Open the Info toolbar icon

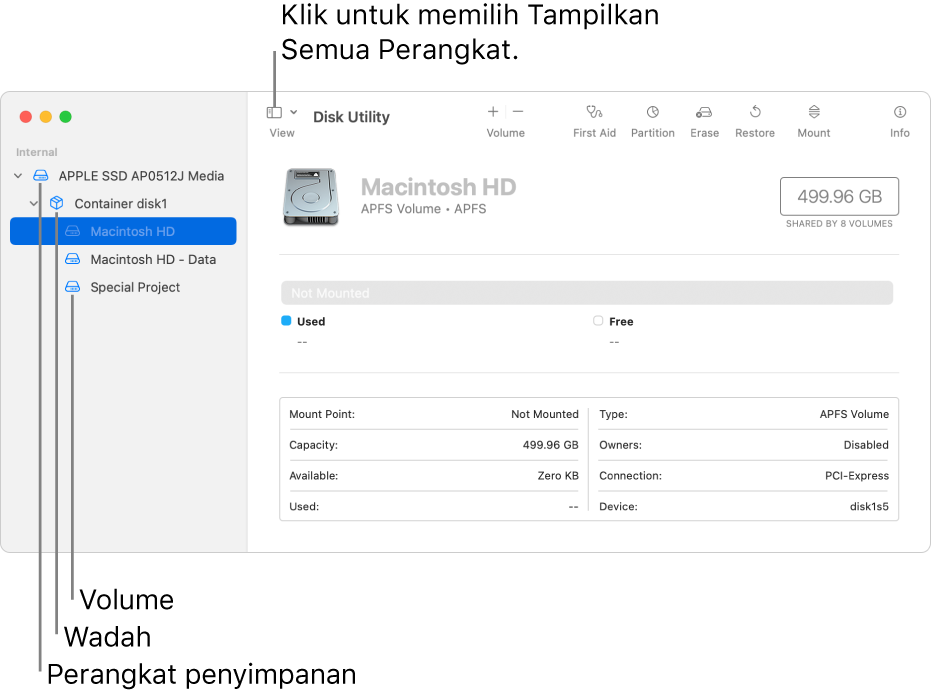tap(900, 112)
